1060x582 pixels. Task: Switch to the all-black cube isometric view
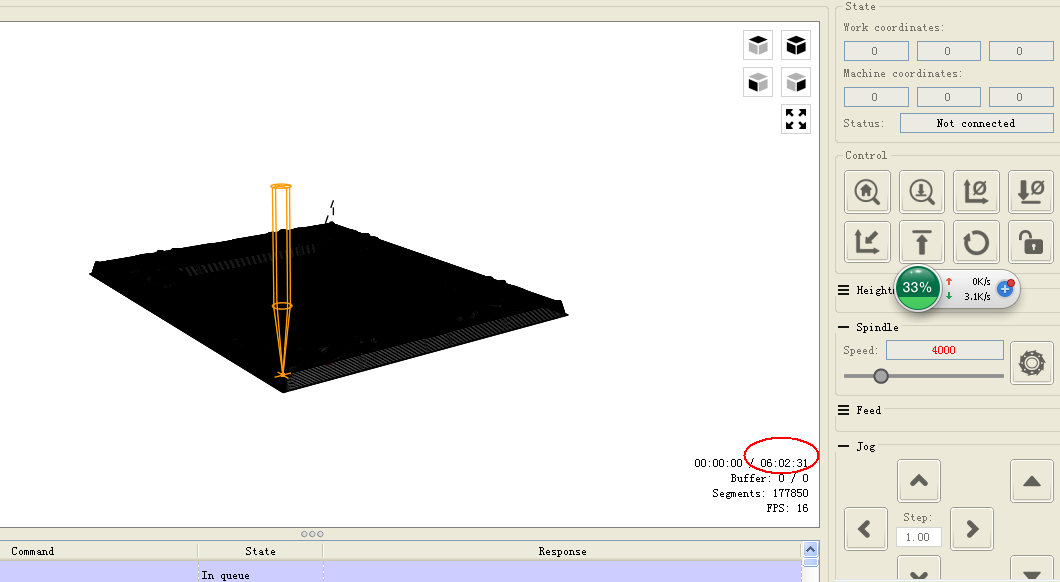[x=796, y=45]
